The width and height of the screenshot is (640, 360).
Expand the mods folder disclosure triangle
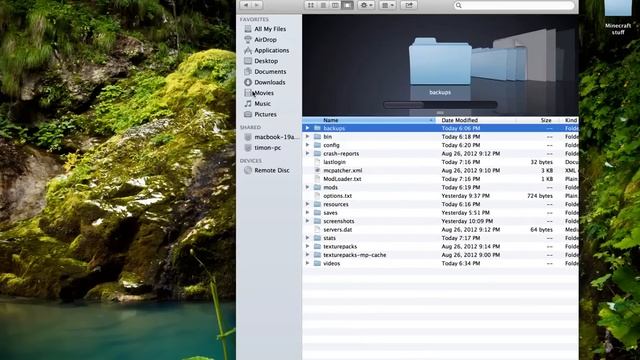tap(308, 187)
